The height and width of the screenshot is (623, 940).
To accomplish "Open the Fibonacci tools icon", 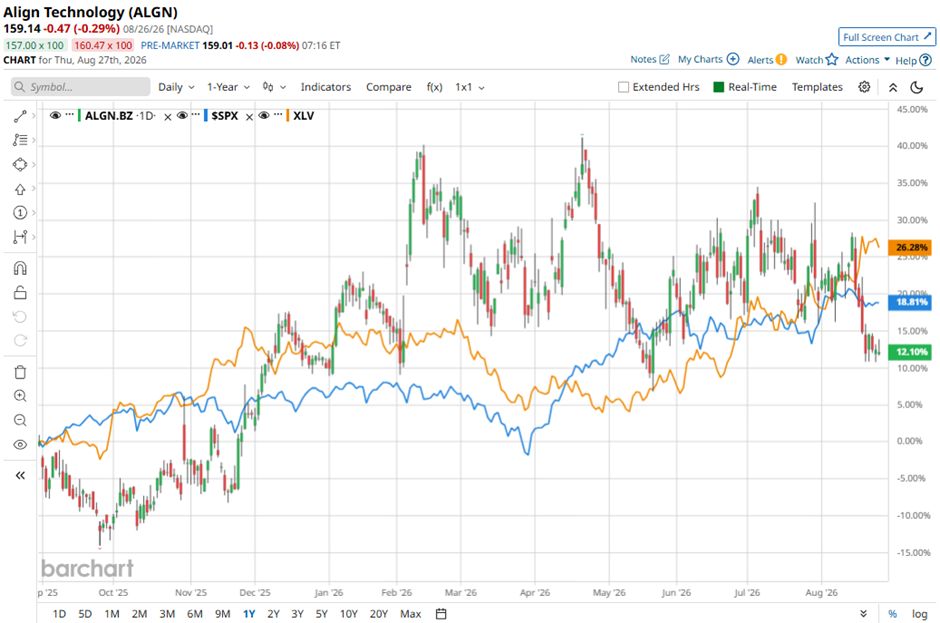I will pyautogui.click(x=20, y=140).
